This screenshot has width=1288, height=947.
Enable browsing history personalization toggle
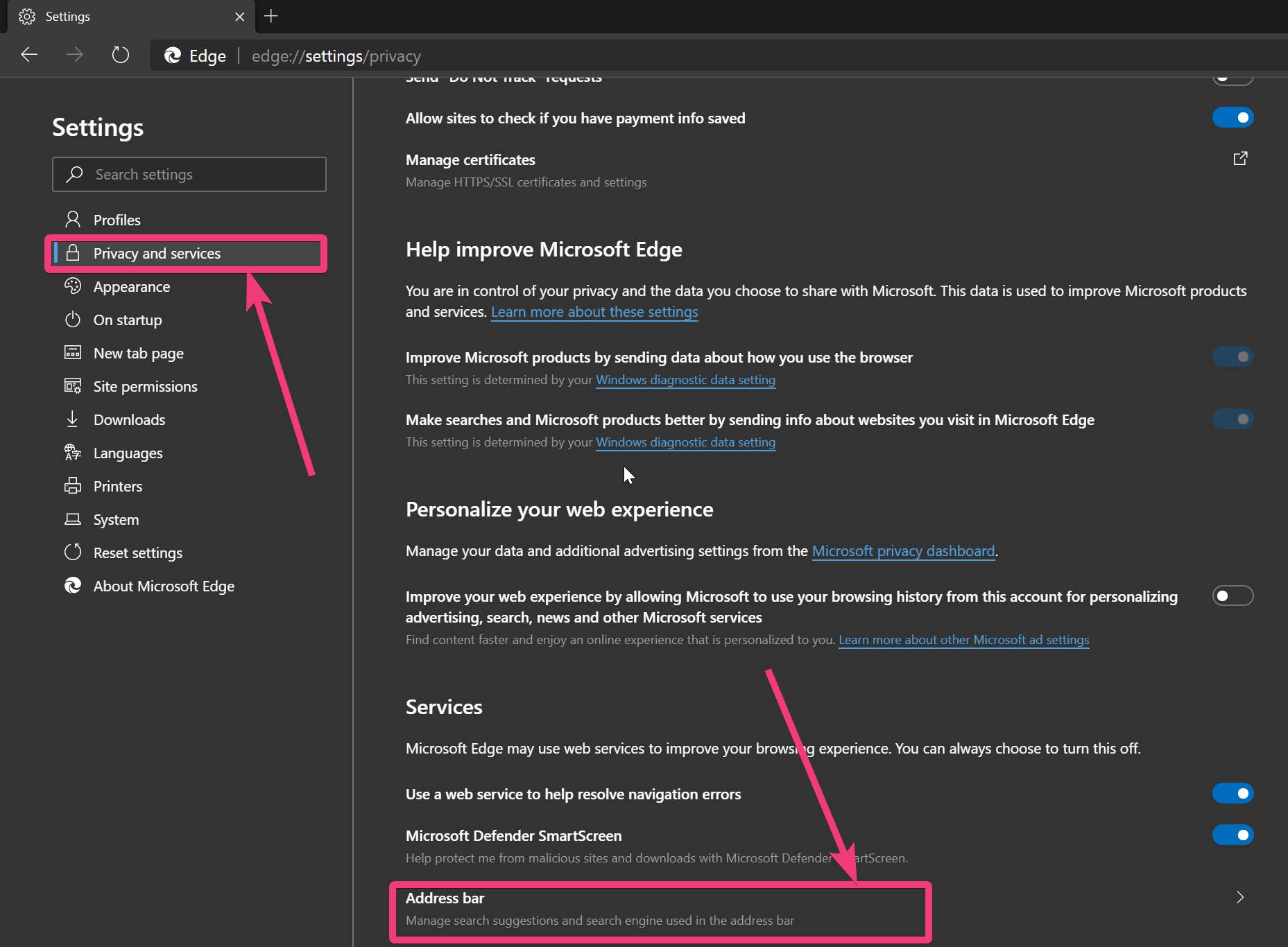tap(1233, 596)
